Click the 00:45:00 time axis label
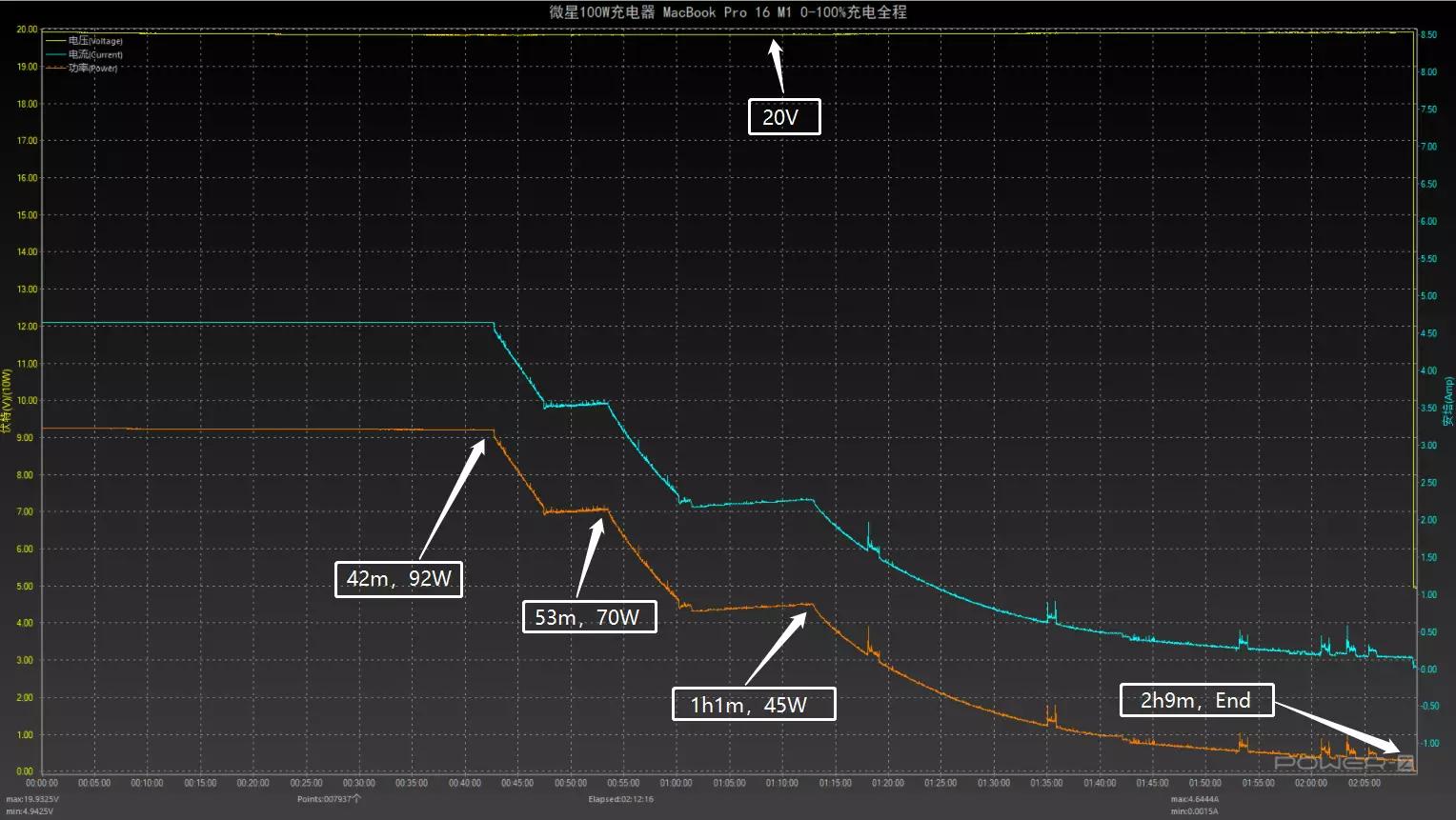Viewport: 1456px width, 820px height. [x=517, y=783]
